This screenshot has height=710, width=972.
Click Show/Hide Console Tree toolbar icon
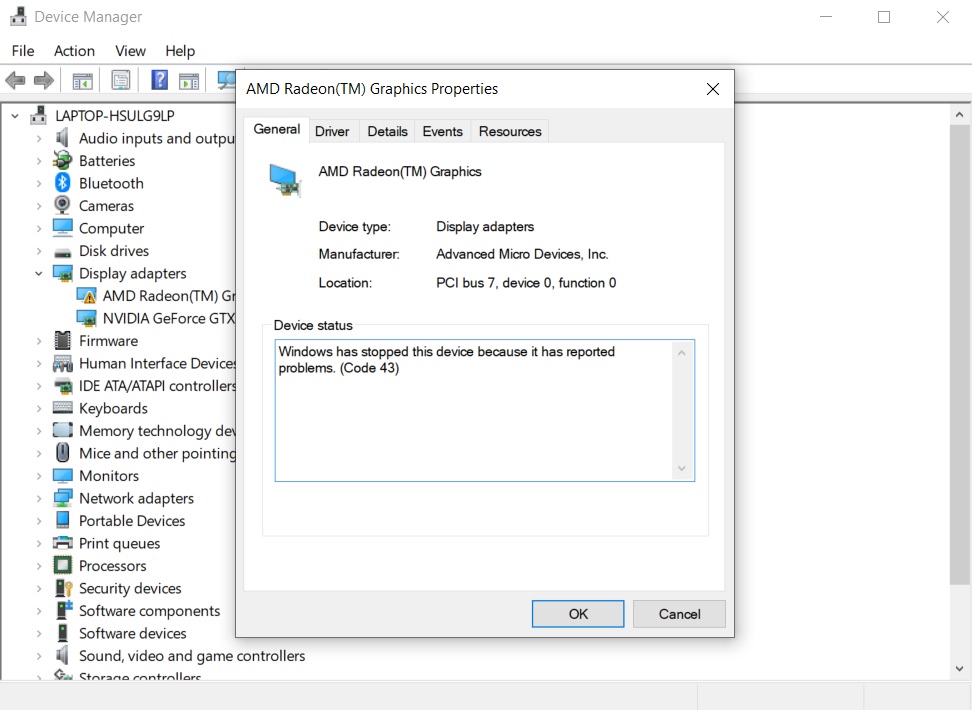coord(82,81)
